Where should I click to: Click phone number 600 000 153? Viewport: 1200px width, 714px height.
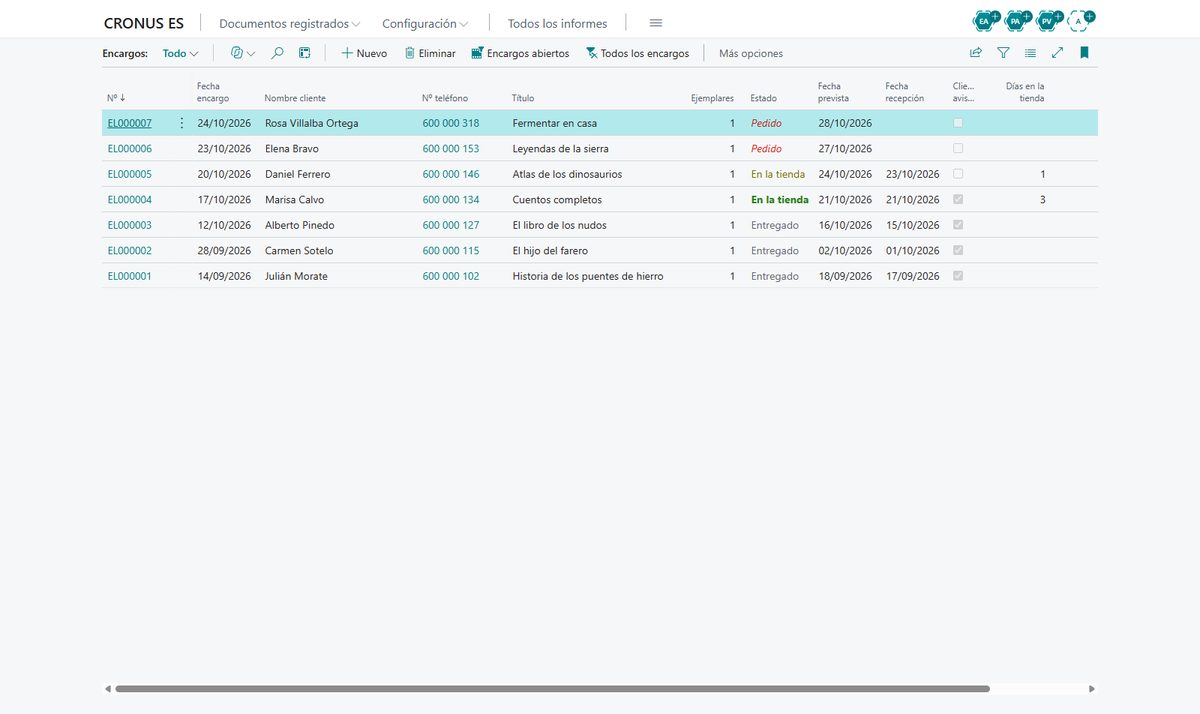[x=451, y=148]
